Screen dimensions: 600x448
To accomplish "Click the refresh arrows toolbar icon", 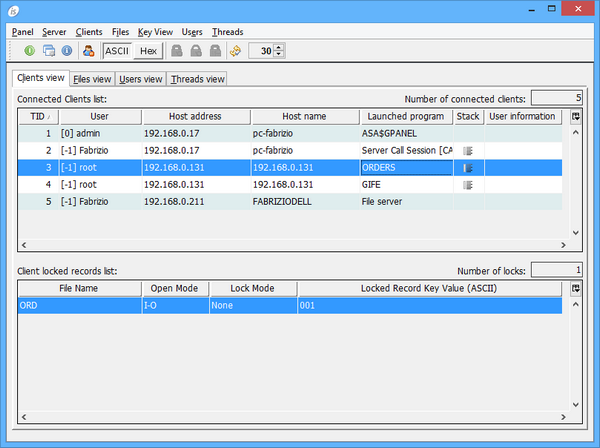I will pos(235,51).
